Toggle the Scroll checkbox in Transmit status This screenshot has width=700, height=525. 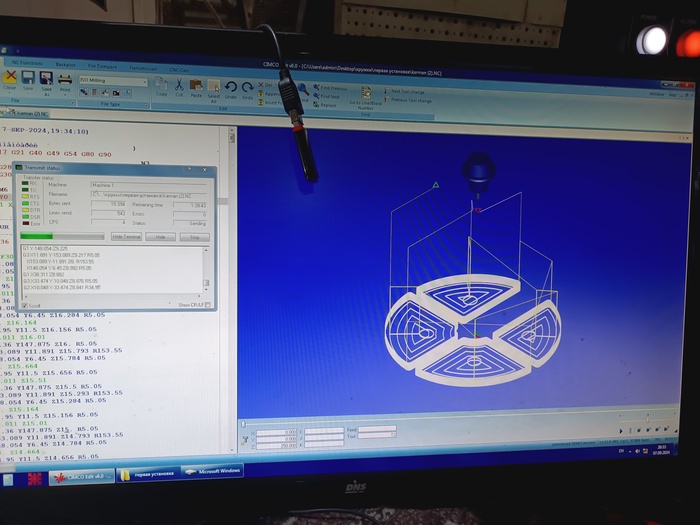(x=25, y=306)
